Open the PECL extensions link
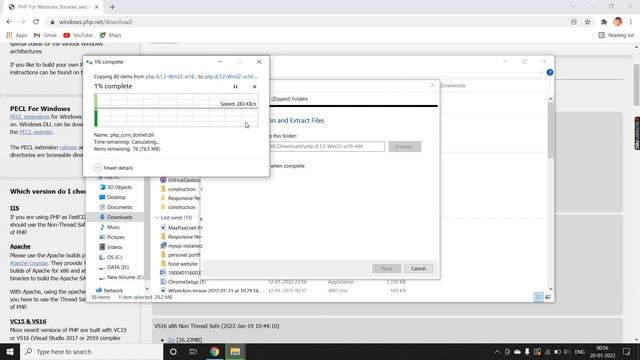Screen dimensions: 640x360 tap(30, 117)
